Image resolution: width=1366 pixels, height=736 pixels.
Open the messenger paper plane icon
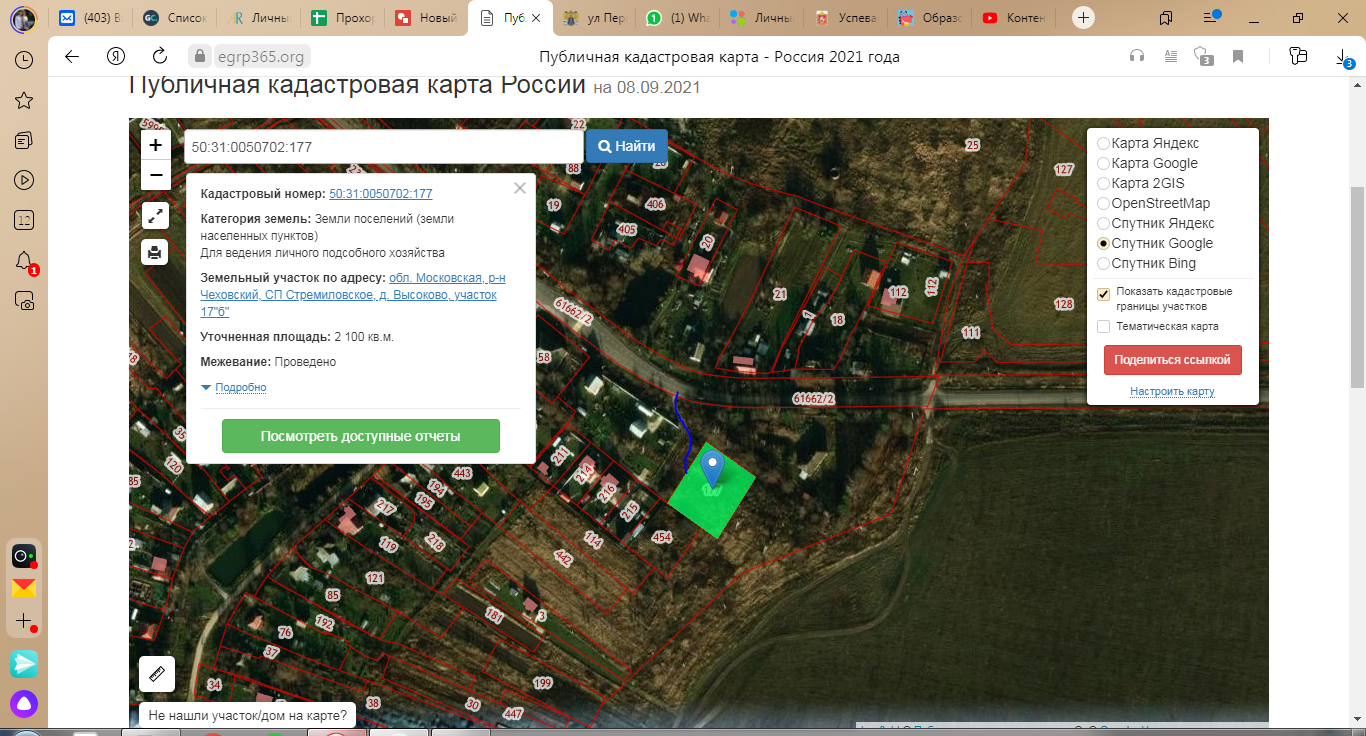click(x=24, y=663)
